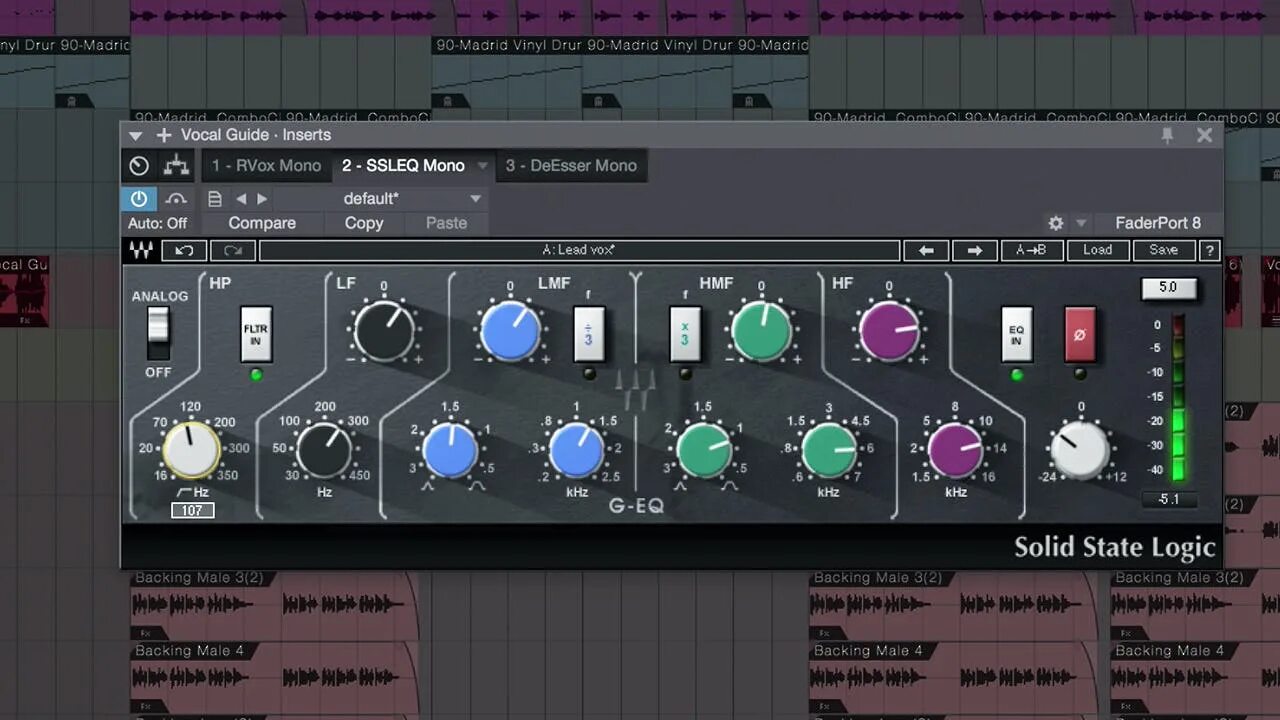This screenshot has height=720, width=1280.
Task: Open the routing sidechain icon
Action: pos(177,166)
